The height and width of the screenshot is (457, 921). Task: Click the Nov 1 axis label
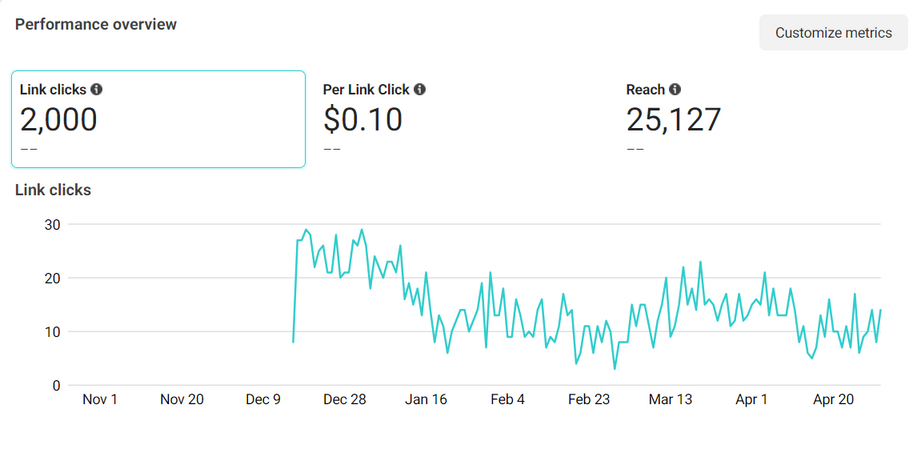click(100, 400)
